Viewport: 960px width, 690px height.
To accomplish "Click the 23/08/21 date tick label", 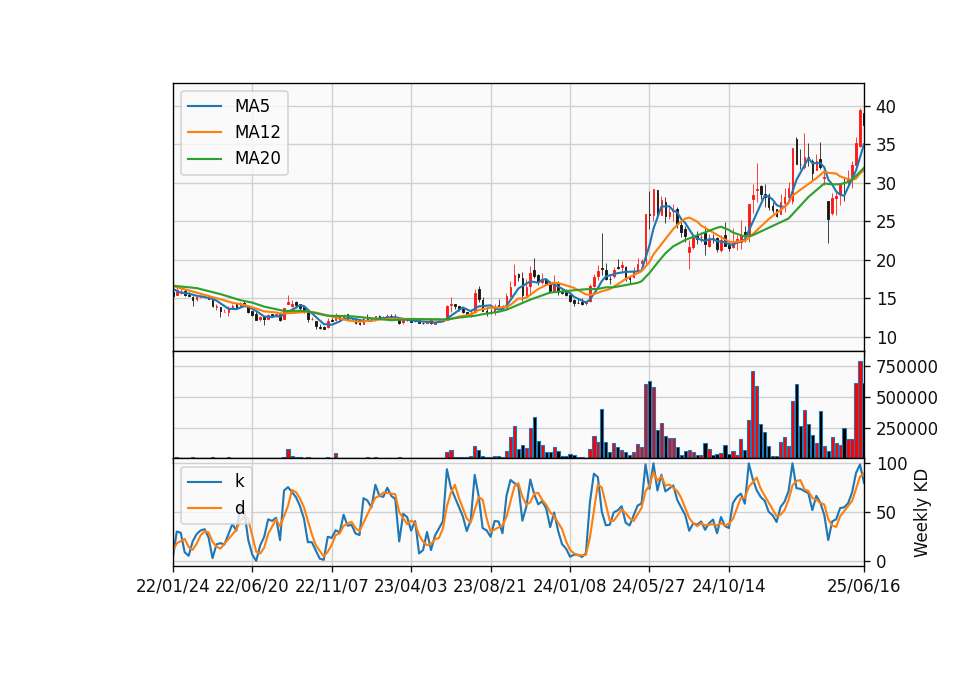I will [489, 586].
